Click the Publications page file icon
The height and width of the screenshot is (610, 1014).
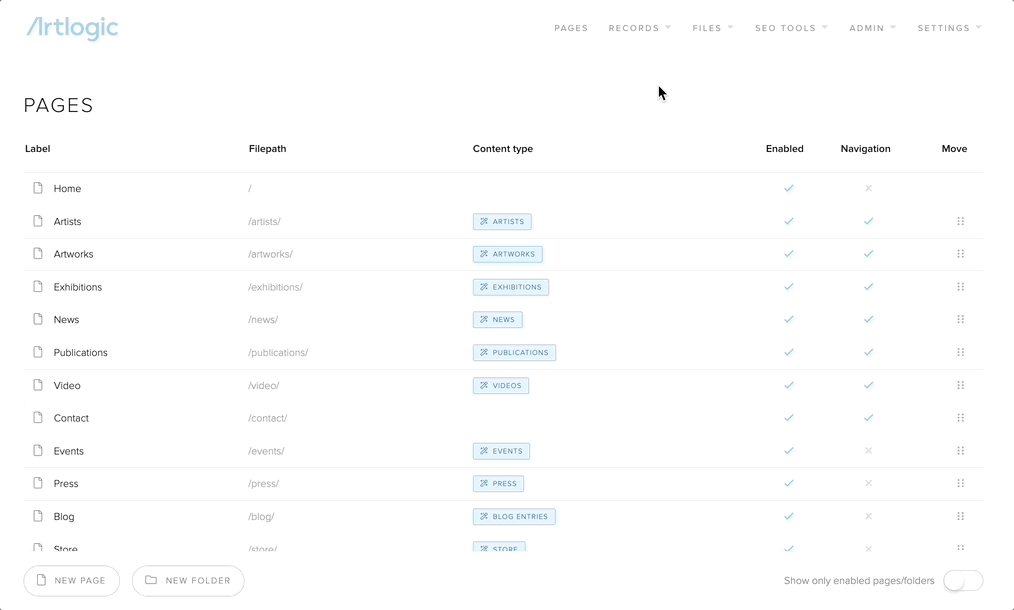pyautogui.click(x=38, y=352)
